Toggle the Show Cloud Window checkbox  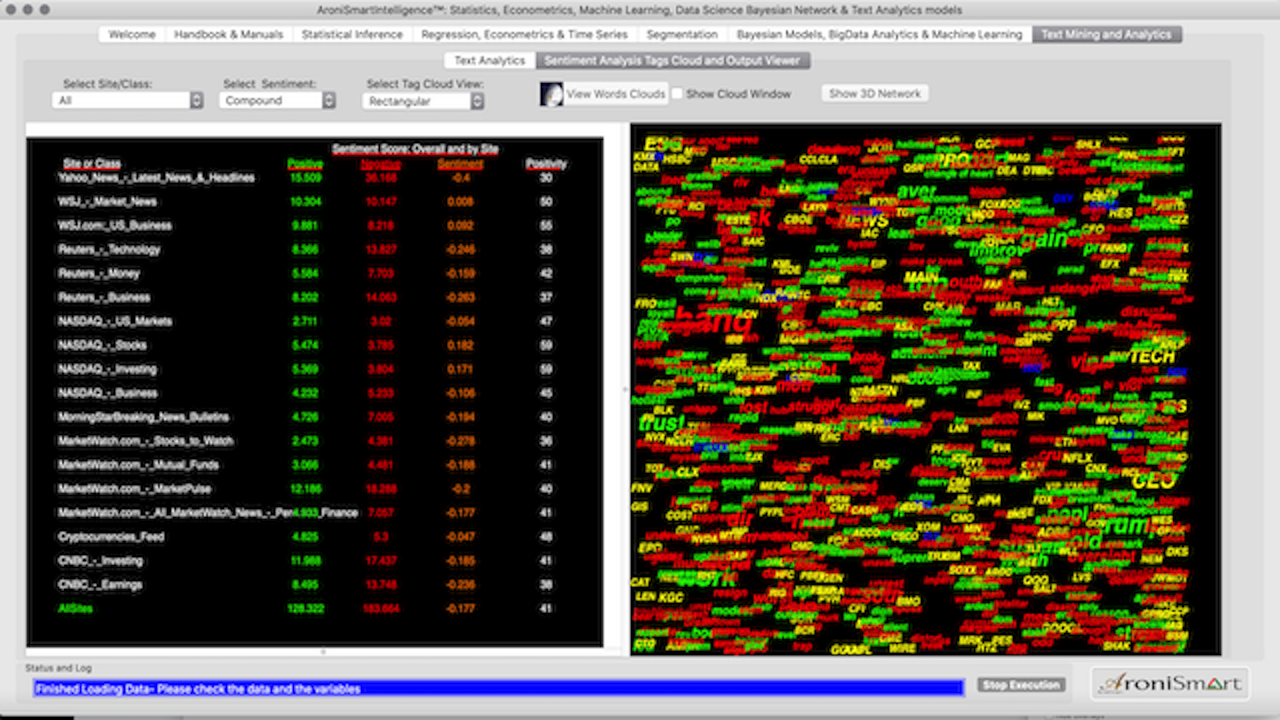[677, 94]
